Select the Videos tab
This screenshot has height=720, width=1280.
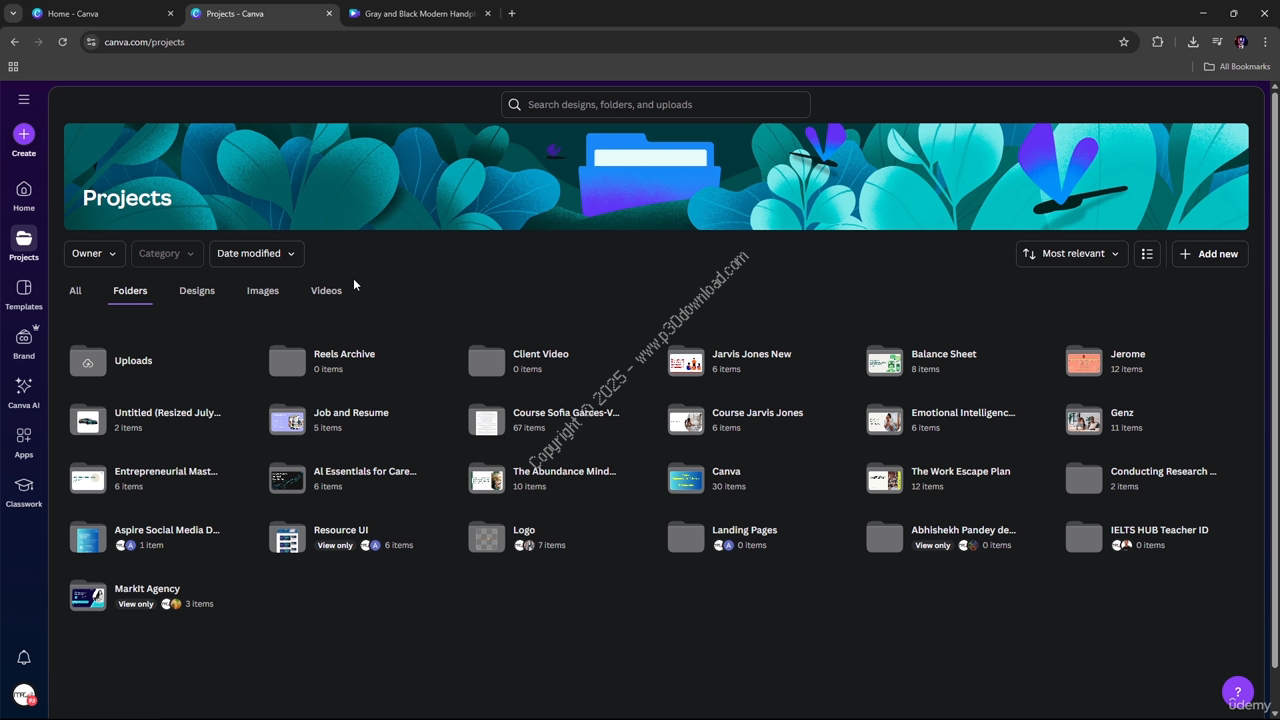[x=326, y=291]
